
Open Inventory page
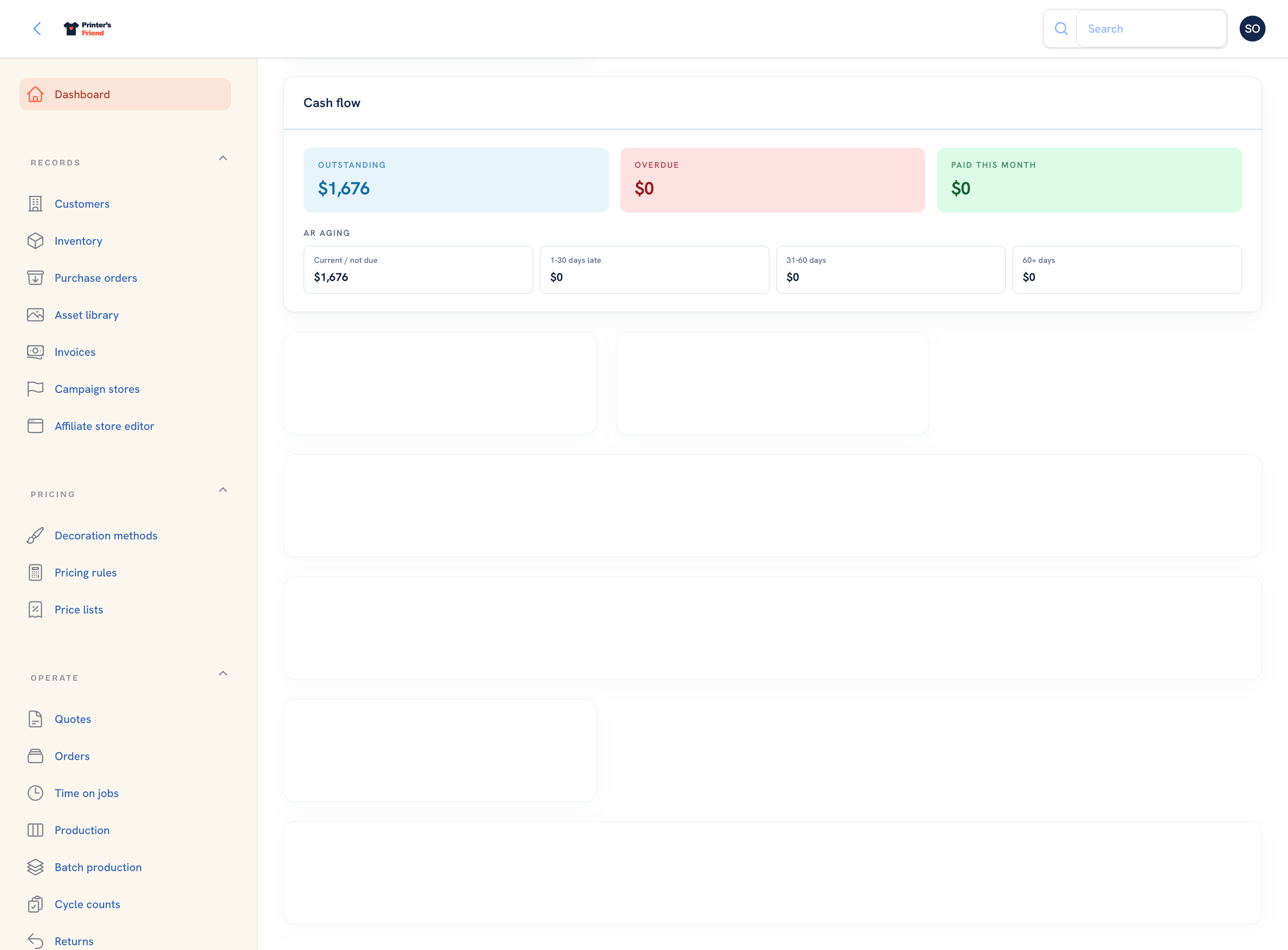click(79, 241)
